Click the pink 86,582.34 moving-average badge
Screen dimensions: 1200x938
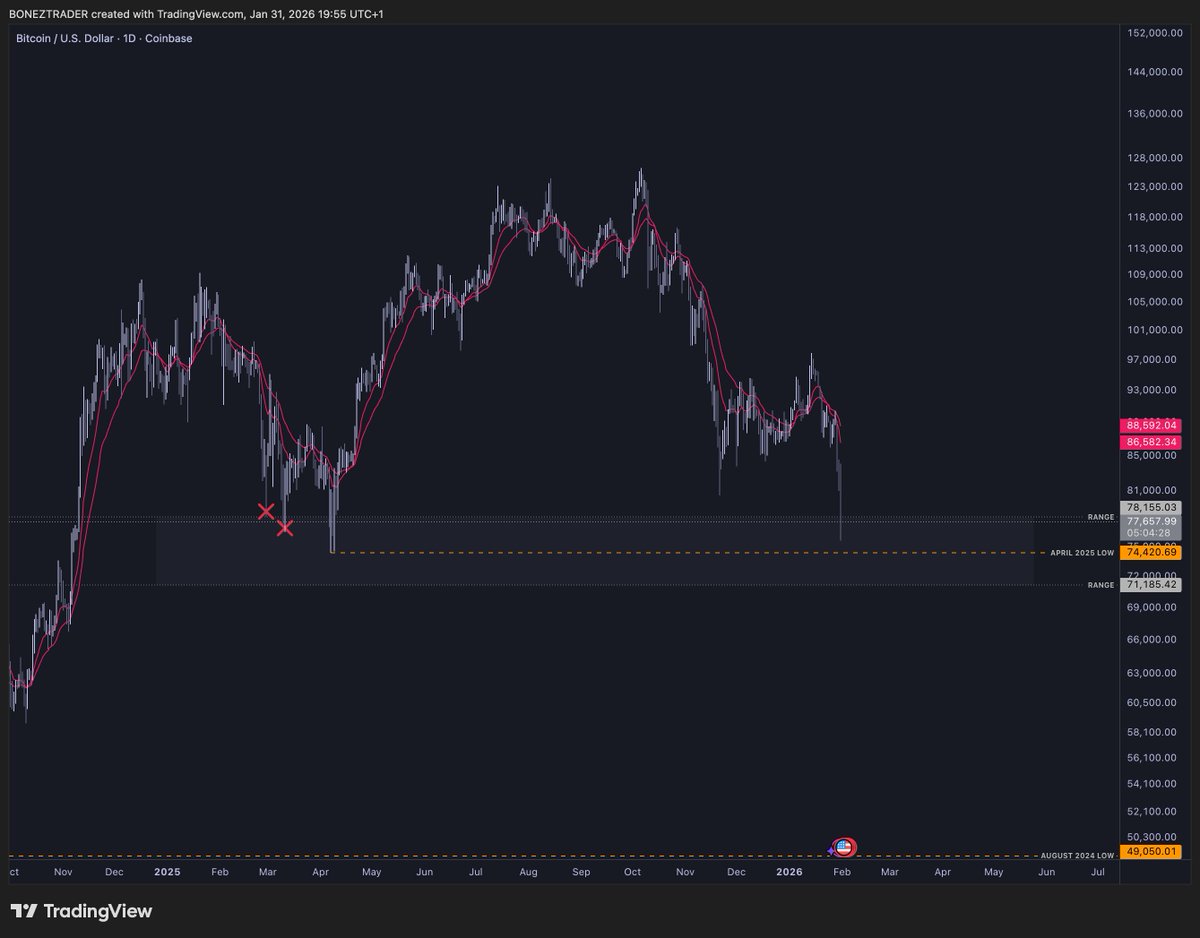coord(1149,441)
